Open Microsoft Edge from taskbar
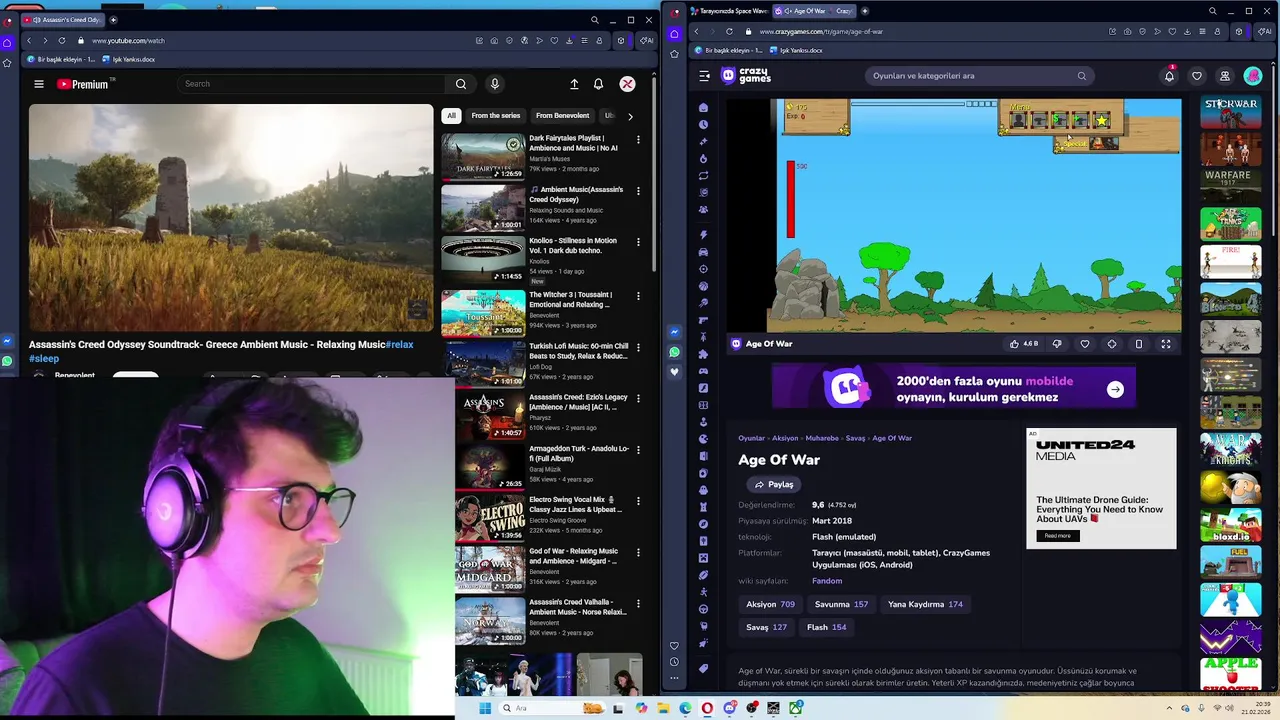 click(x=685, y=708)
